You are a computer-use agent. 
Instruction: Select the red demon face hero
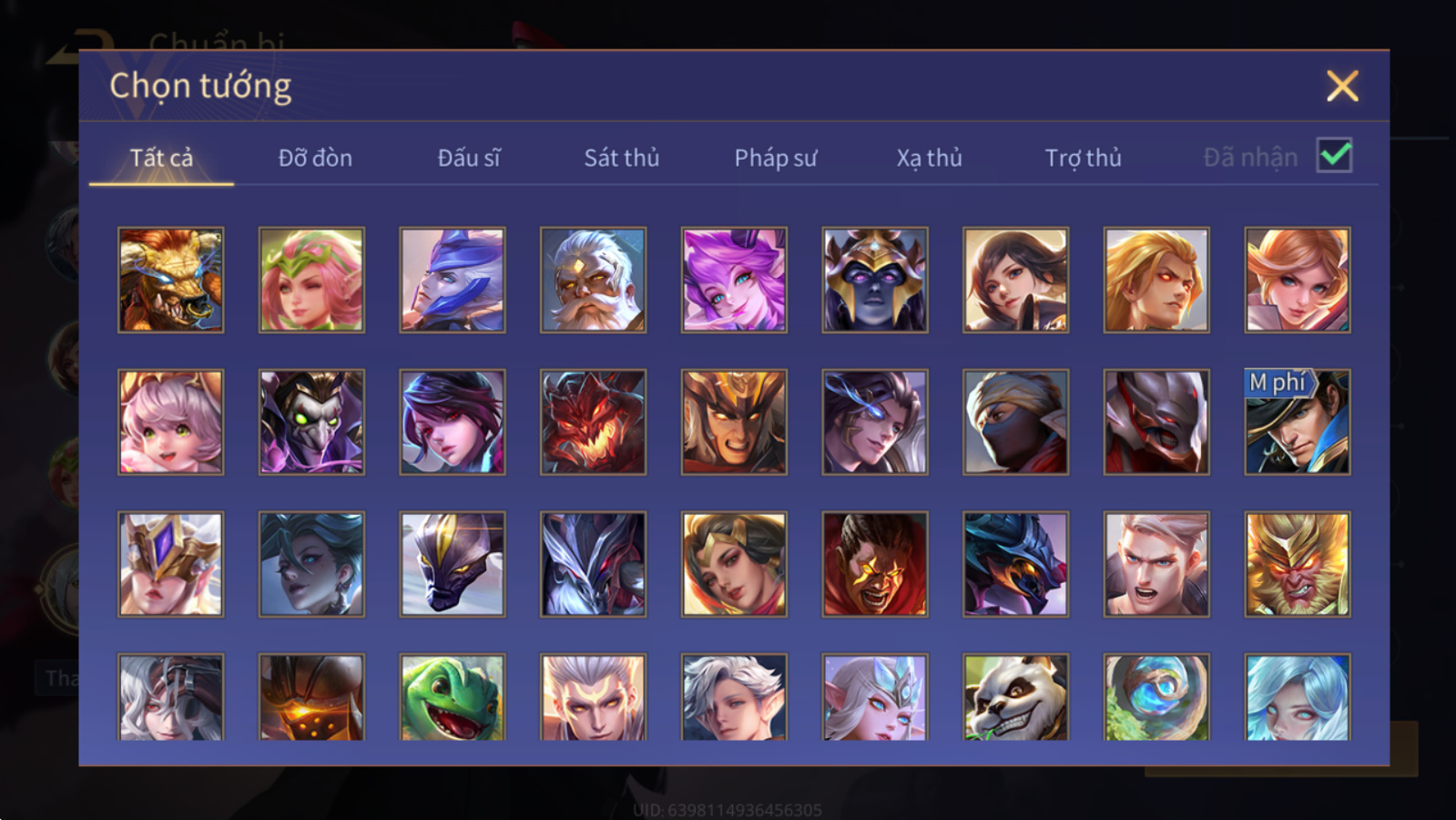[x=593, y=422]
